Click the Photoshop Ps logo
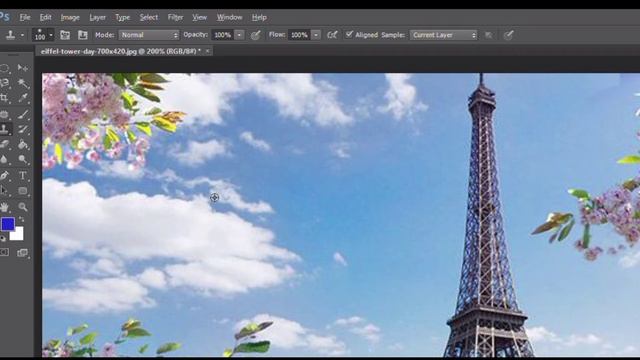This screenshot has width=640, height=360. tap(4, 17)
